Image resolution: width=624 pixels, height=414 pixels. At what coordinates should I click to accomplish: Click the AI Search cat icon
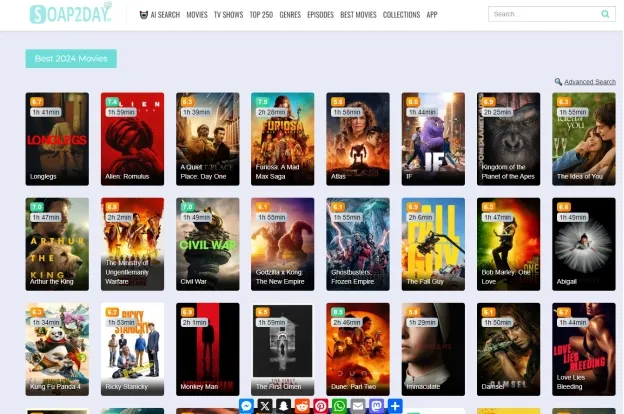(144, 15)
